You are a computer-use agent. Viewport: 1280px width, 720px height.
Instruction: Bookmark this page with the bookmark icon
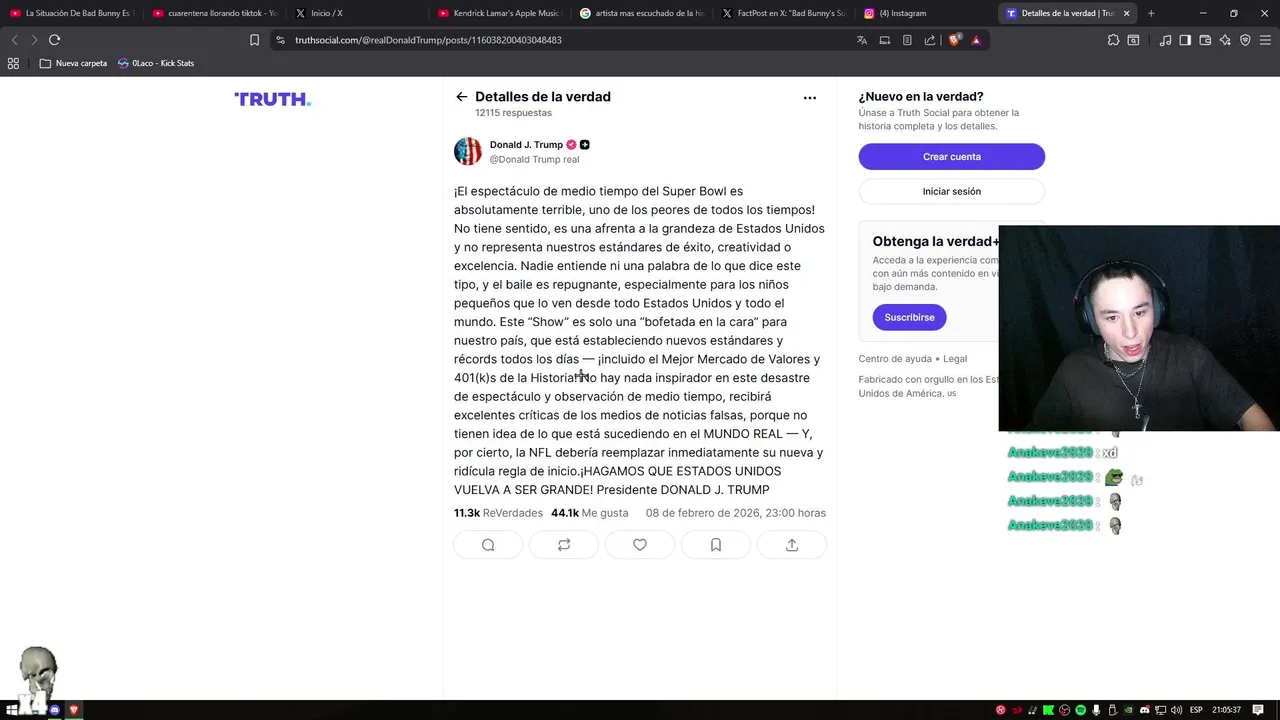tap(254, 40)
